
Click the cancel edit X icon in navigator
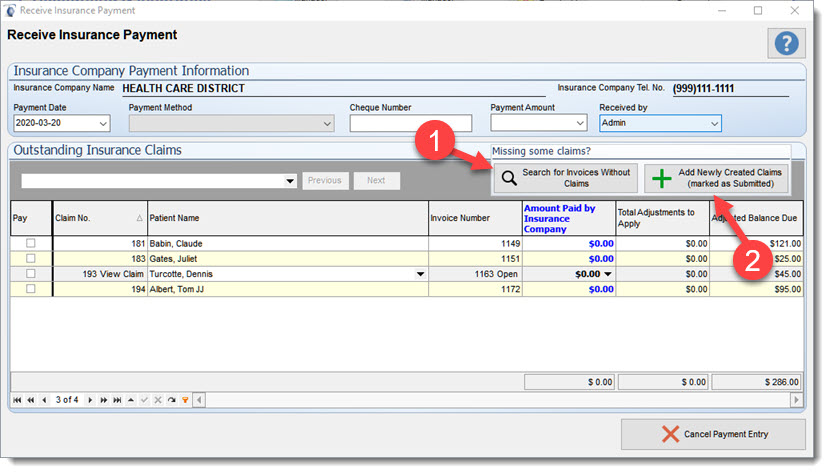point(158,400)
